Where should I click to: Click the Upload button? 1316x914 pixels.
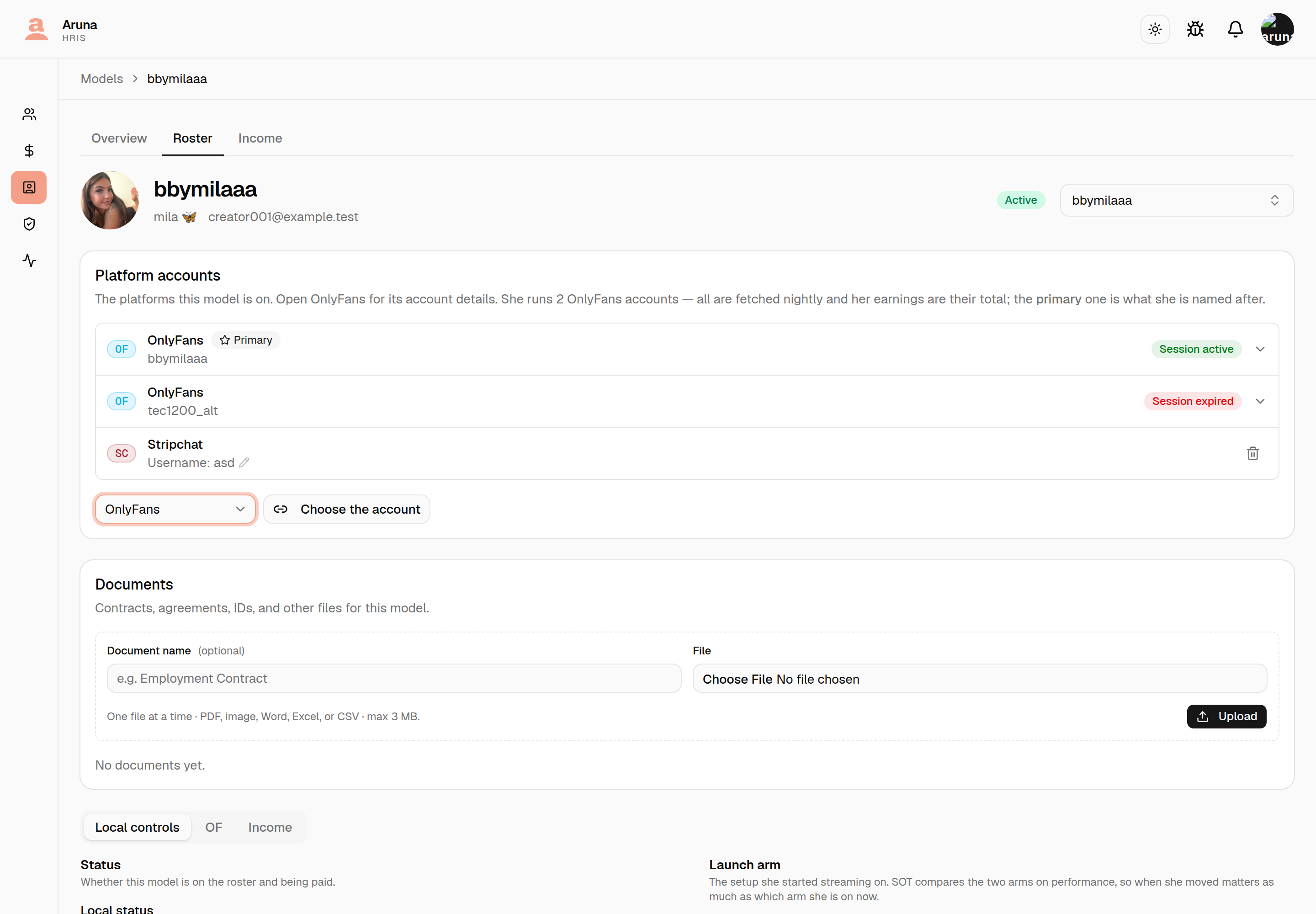pyautogui.click(x=1226, y=717)
